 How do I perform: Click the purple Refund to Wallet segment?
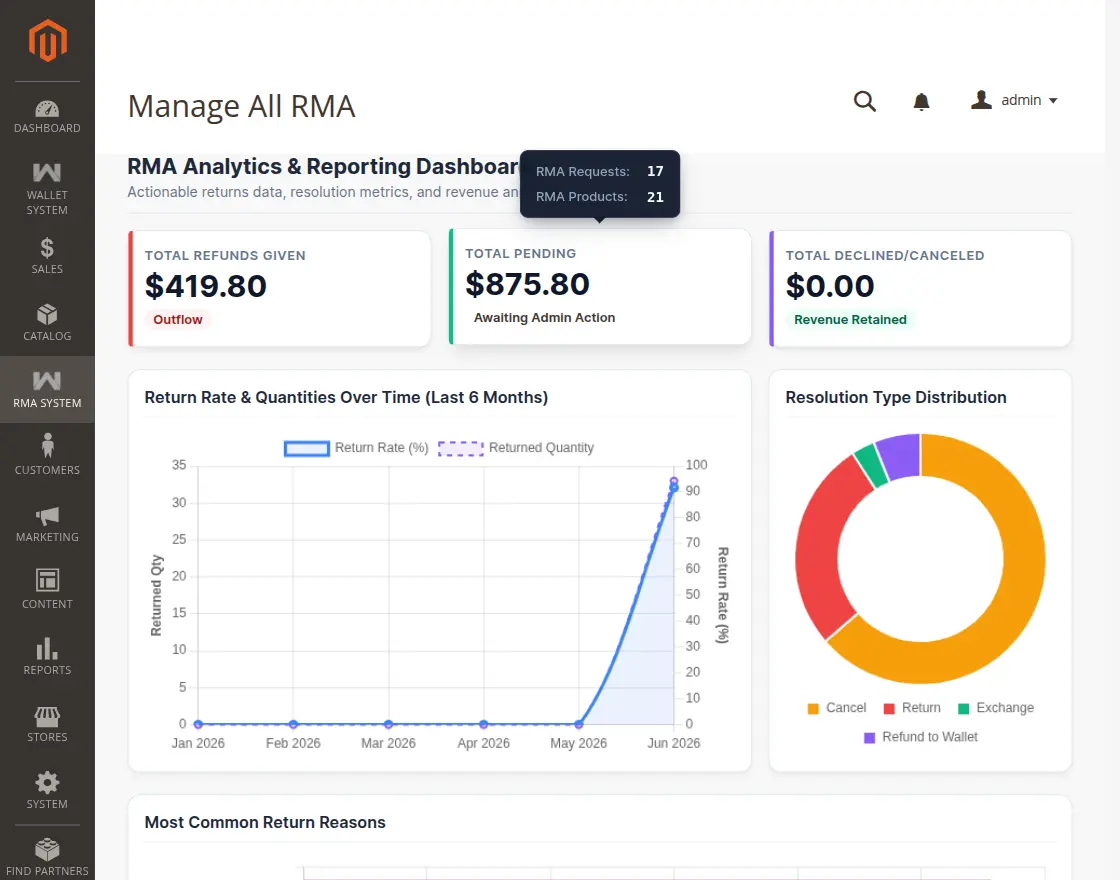point(900,456)
